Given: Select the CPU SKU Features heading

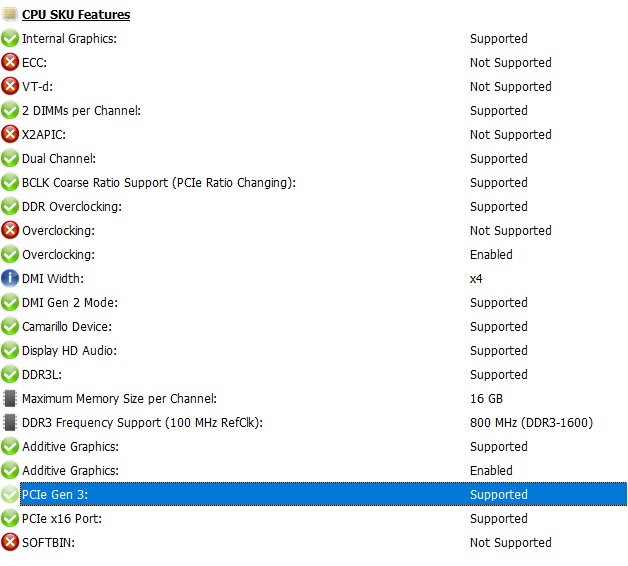Looking at the screenshot, I should 76,15.
